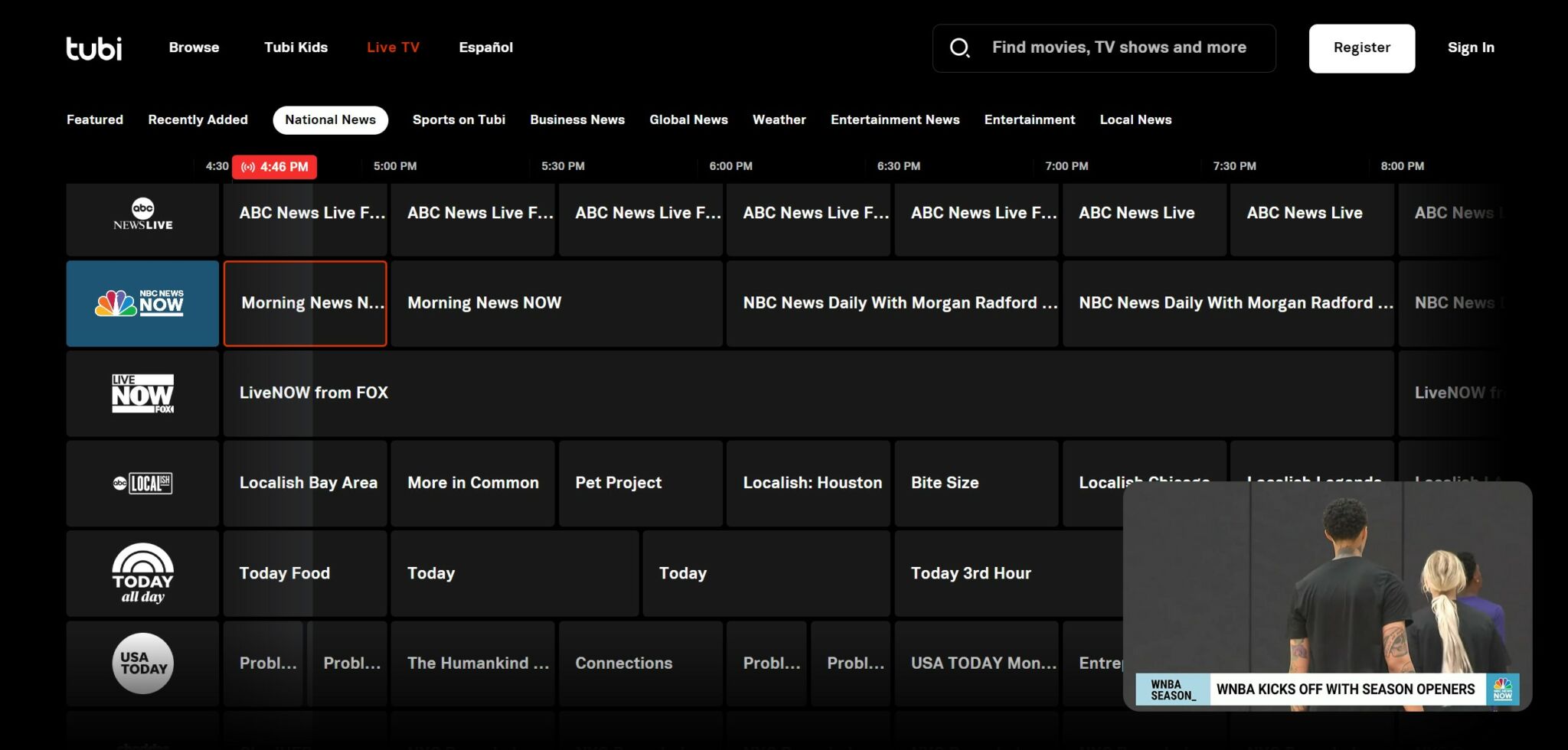
Task: Enable the Weather category filter
Action: (779, 119)
